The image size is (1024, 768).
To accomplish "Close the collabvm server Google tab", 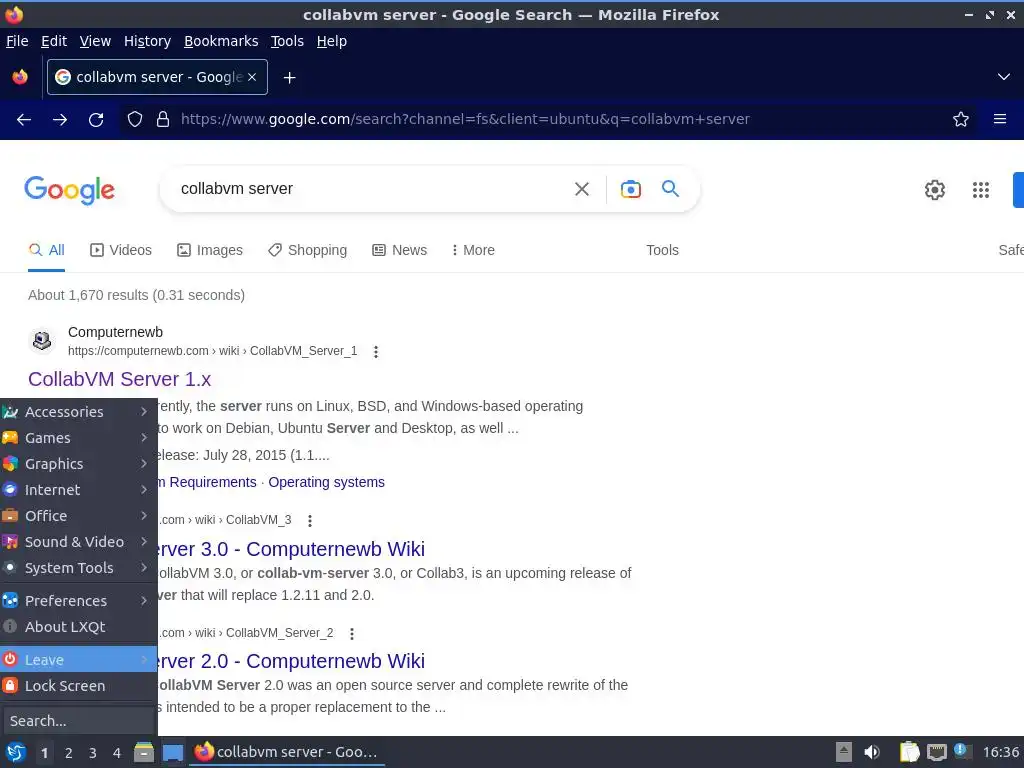I will 252,77.
